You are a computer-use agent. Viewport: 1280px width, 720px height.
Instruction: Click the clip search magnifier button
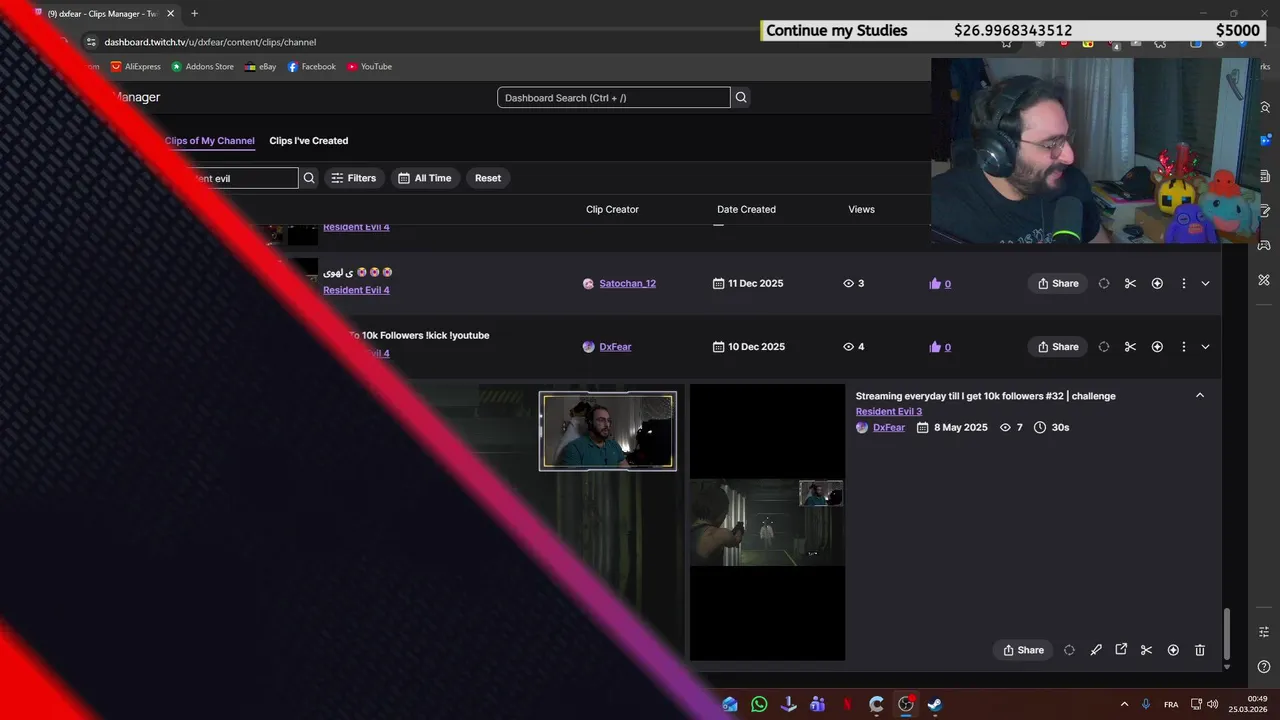(309, 178)
